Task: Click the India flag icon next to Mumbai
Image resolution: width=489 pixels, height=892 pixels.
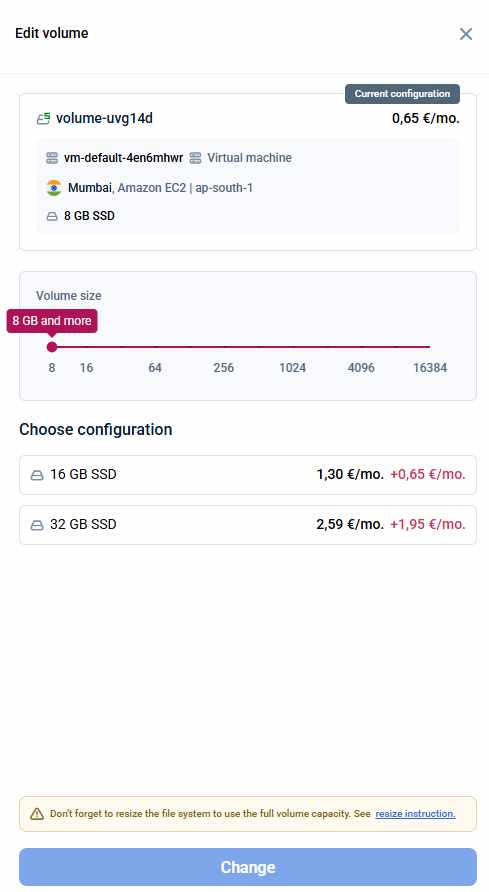Action: (x=54, y=188)
